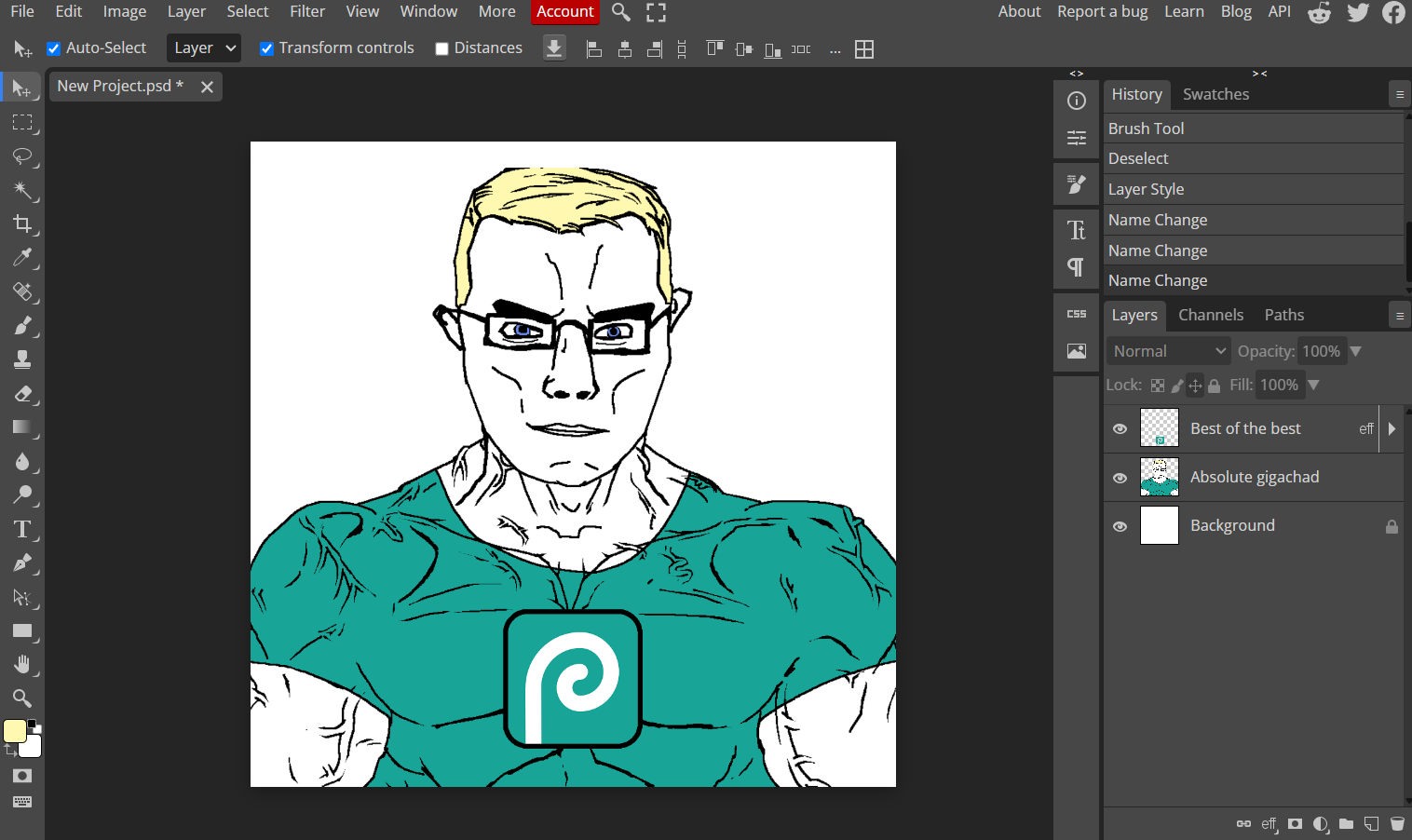This screenshot has width=1412, height=840.
Task: Open the Normal blend mode dropdown
Action: pos(1169,351)
